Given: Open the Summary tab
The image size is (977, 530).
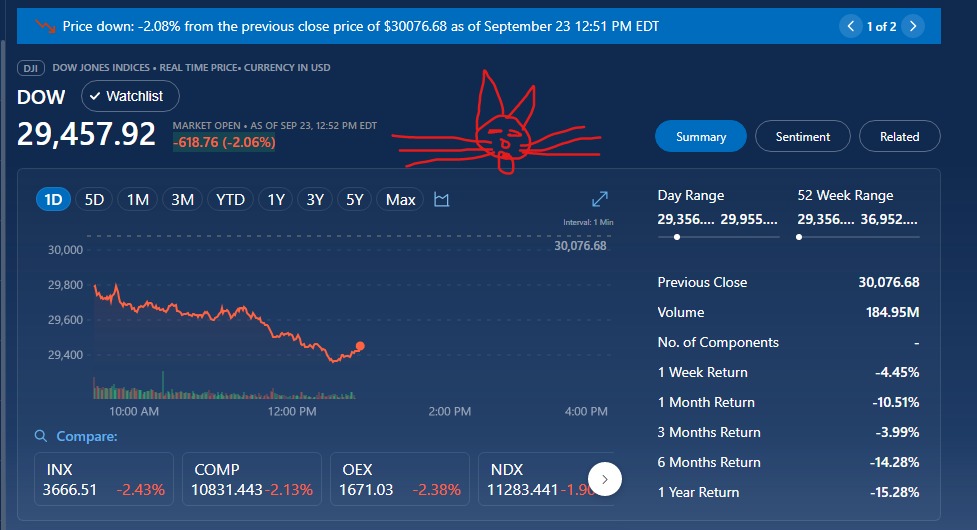Looking at the screenshot, I should pyautogui.click(x=701, y=137).
